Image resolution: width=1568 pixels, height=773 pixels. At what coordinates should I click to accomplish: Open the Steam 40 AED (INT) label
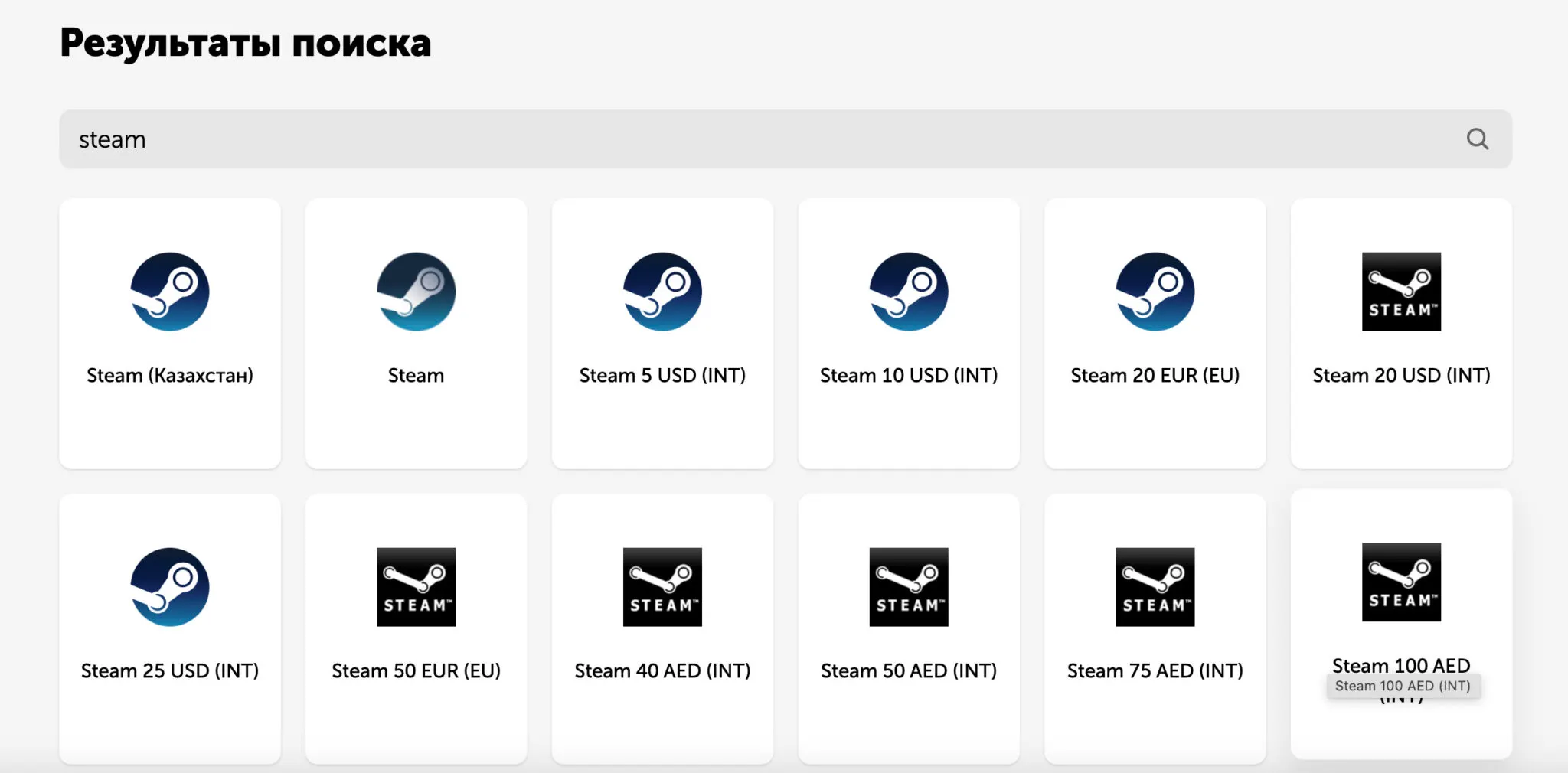[x=662, y=670]
